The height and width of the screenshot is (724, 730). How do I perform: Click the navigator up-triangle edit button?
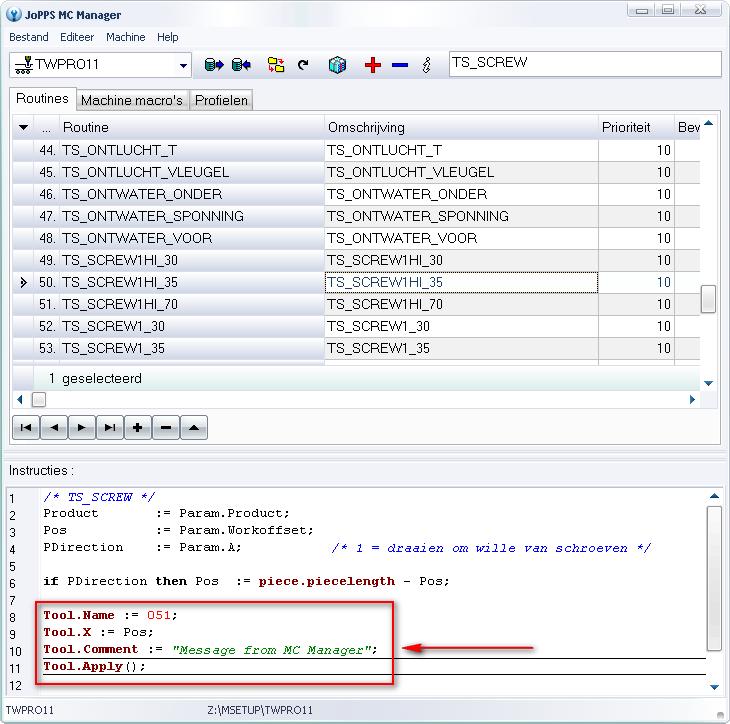click(194, 427)
